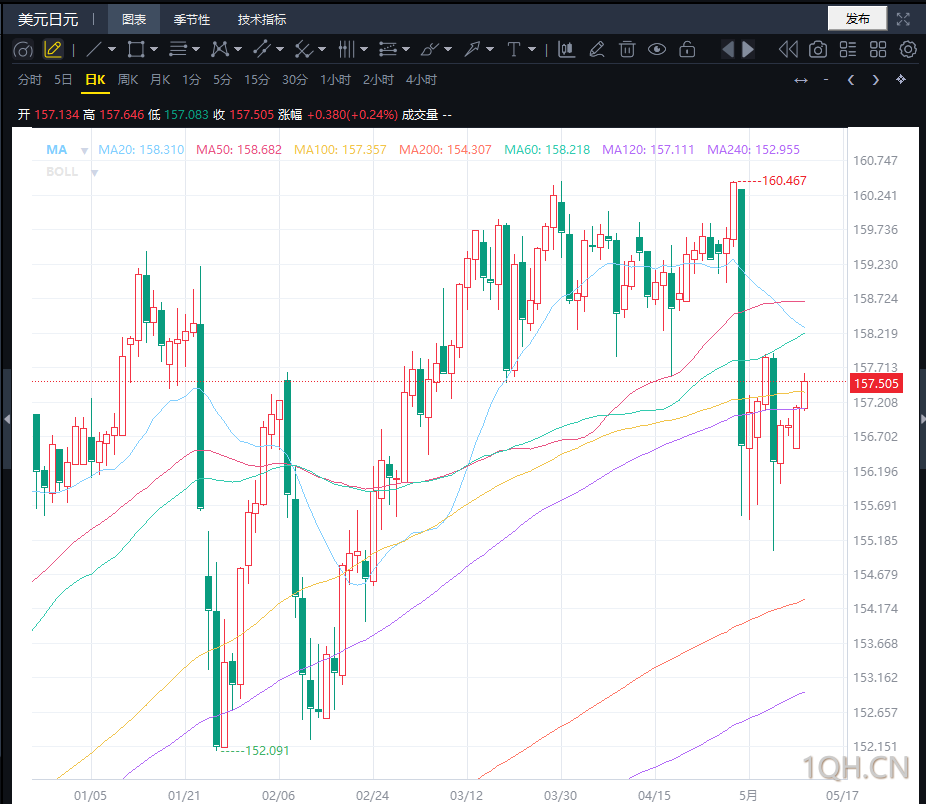
Task: Toggle the MA20: 158.310 line
Action: (x=141, y=150)
